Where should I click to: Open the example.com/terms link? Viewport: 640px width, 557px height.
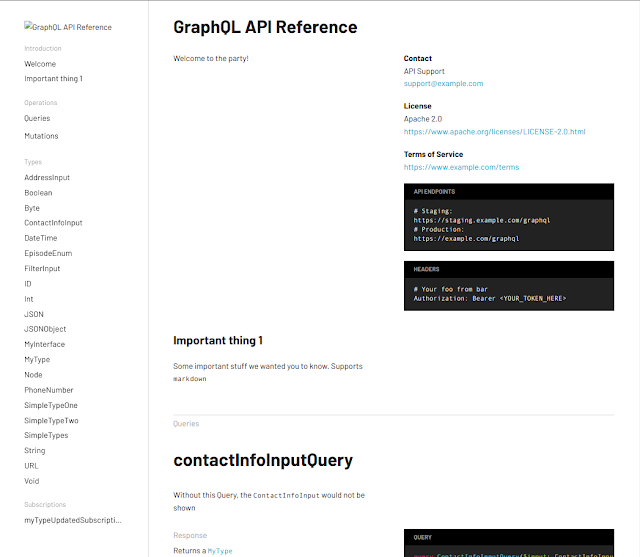point(461,167)
